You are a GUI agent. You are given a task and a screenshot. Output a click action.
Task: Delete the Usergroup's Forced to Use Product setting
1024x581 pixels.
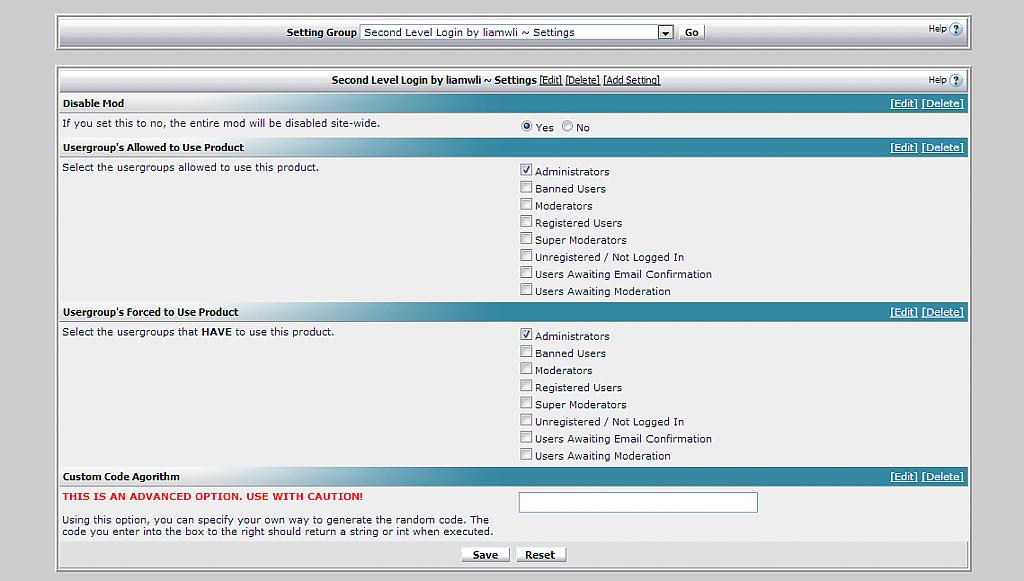942,312
